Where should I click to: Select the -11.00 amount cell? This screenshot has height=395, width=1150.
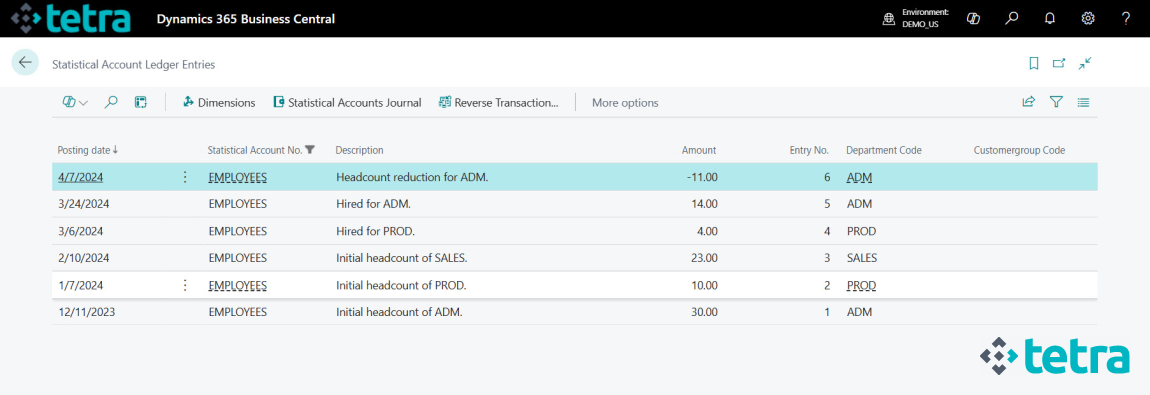pyautogui.click(x=703, y=177)
